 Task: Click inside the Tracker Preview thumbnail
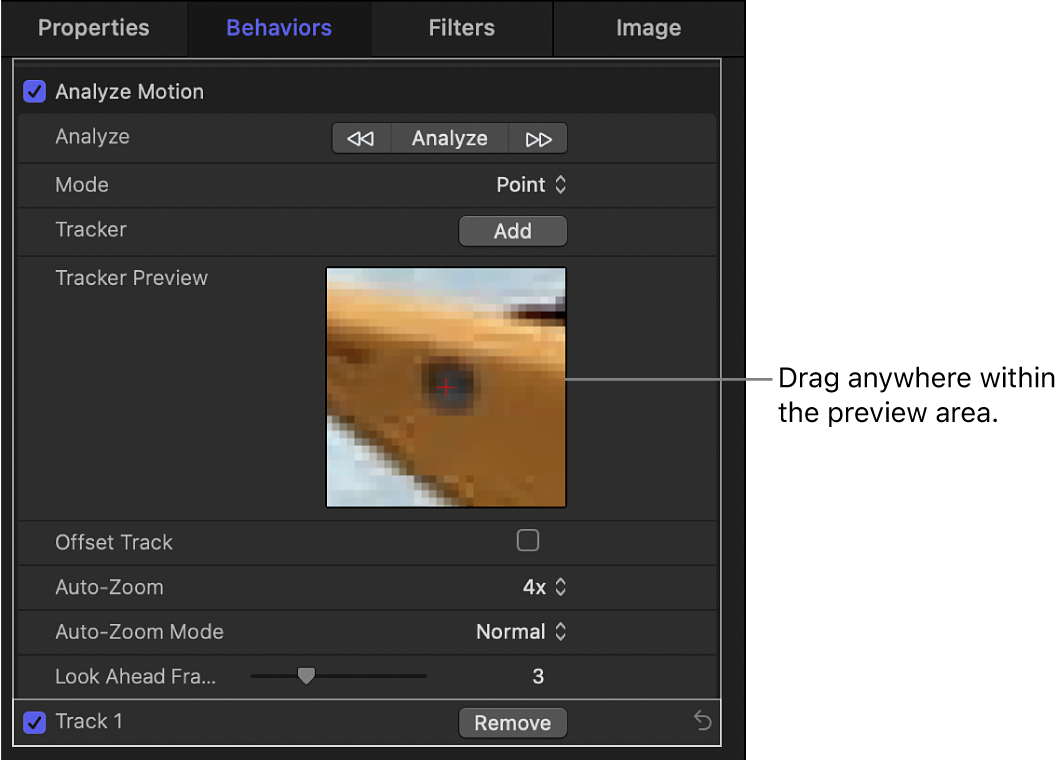(x=446, y=386)
